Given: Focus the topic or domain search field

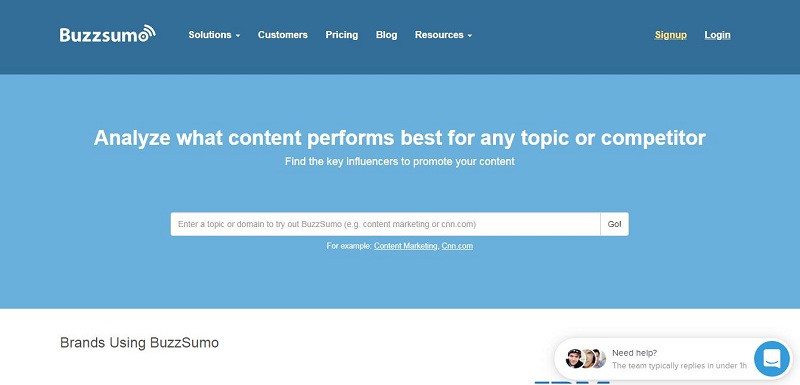Looking at the screenshot, I should tap(385, 224).
